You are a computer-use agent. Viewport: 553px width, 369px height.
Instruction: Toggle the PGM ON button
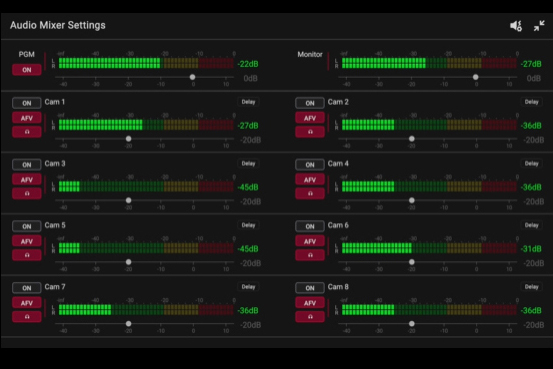(x=27, y=70)
